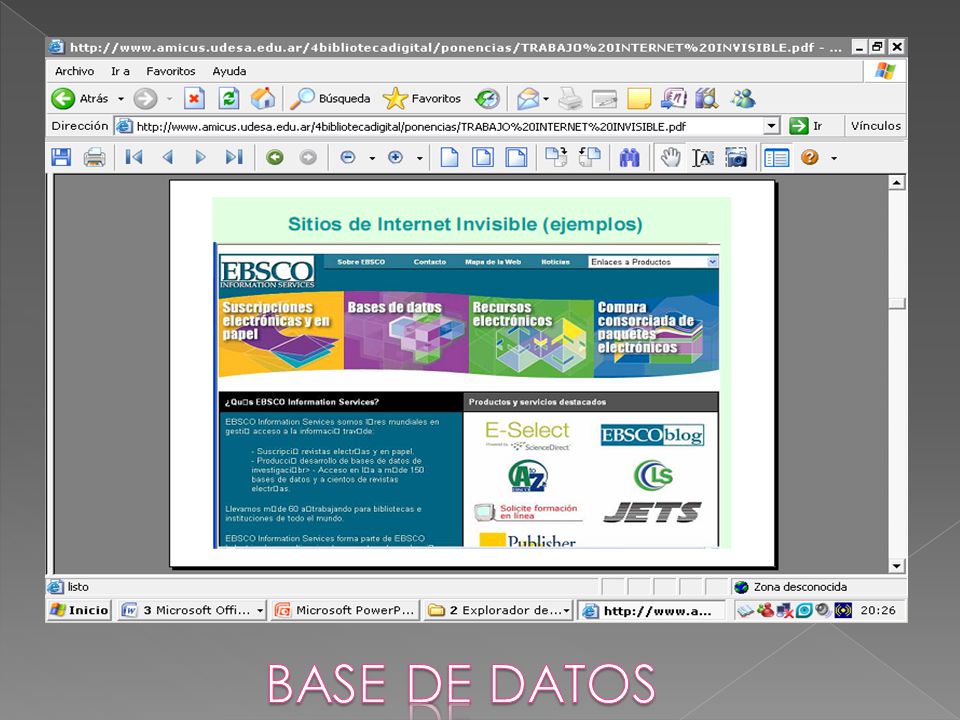Click the Sobre EBSCO link
The image size is (960, 720).
point(361,262)
